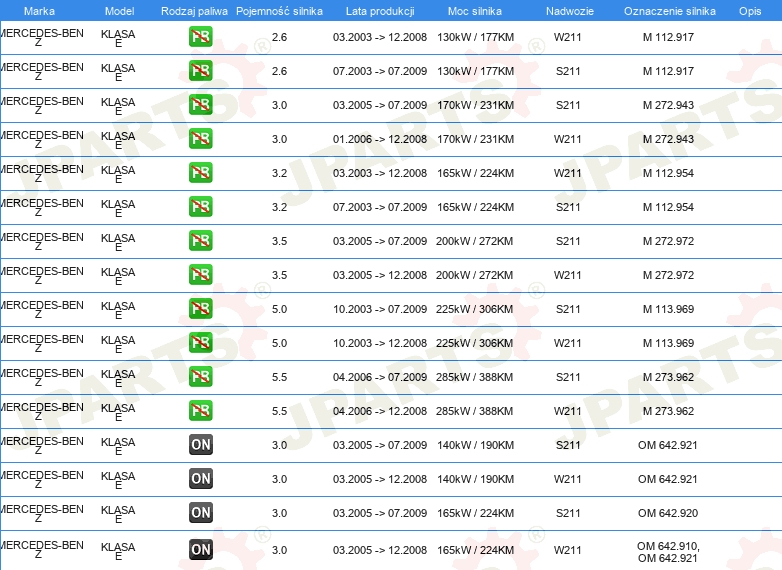Click the PB fuel icon in the 2.6 S211 row
Screen dimensions: 782x570
point(200,71)
